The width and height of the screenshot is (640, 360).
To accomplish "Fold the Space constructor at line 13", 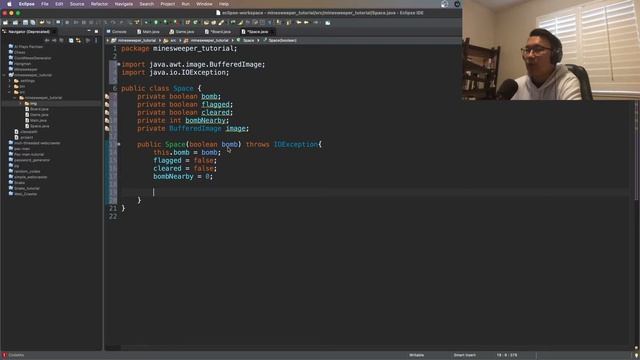I will point(119,144).
